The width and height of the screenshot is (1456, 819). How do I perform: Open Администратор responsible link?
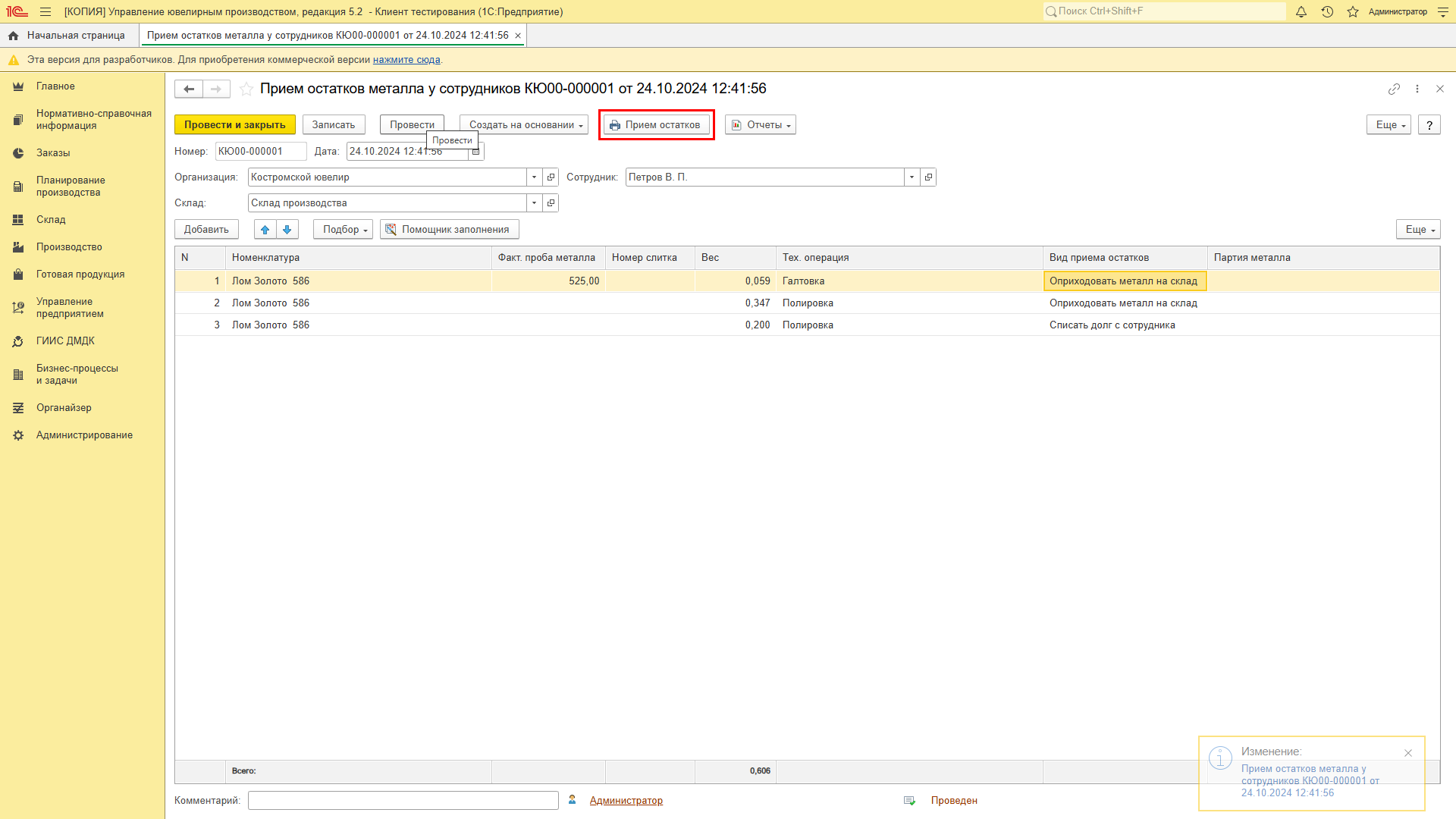click(x=626, y=801)
